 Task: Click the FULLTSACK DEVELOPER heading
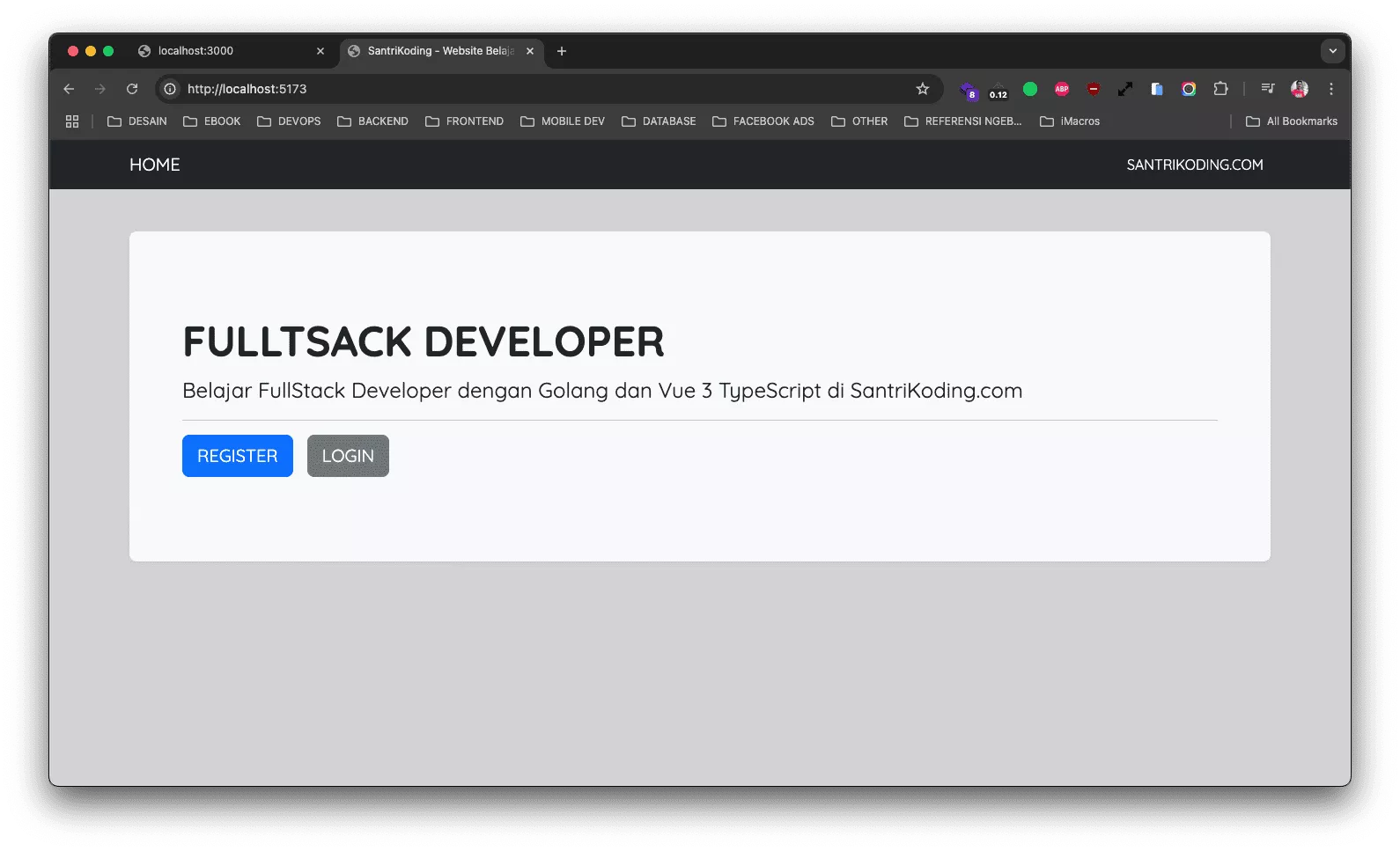click(424, 341)
